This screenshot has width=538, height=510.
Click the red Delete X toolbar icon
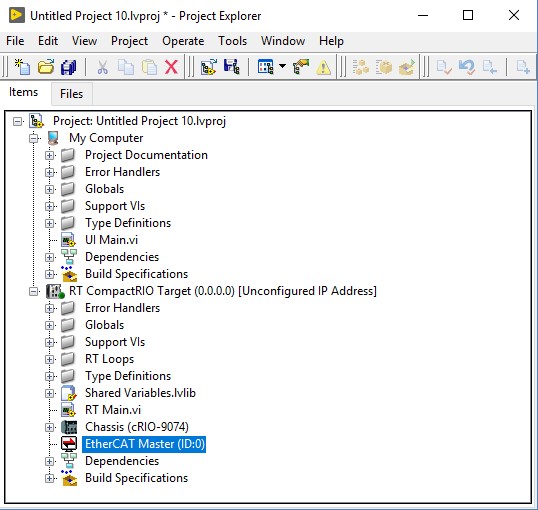tap(171, 67)
